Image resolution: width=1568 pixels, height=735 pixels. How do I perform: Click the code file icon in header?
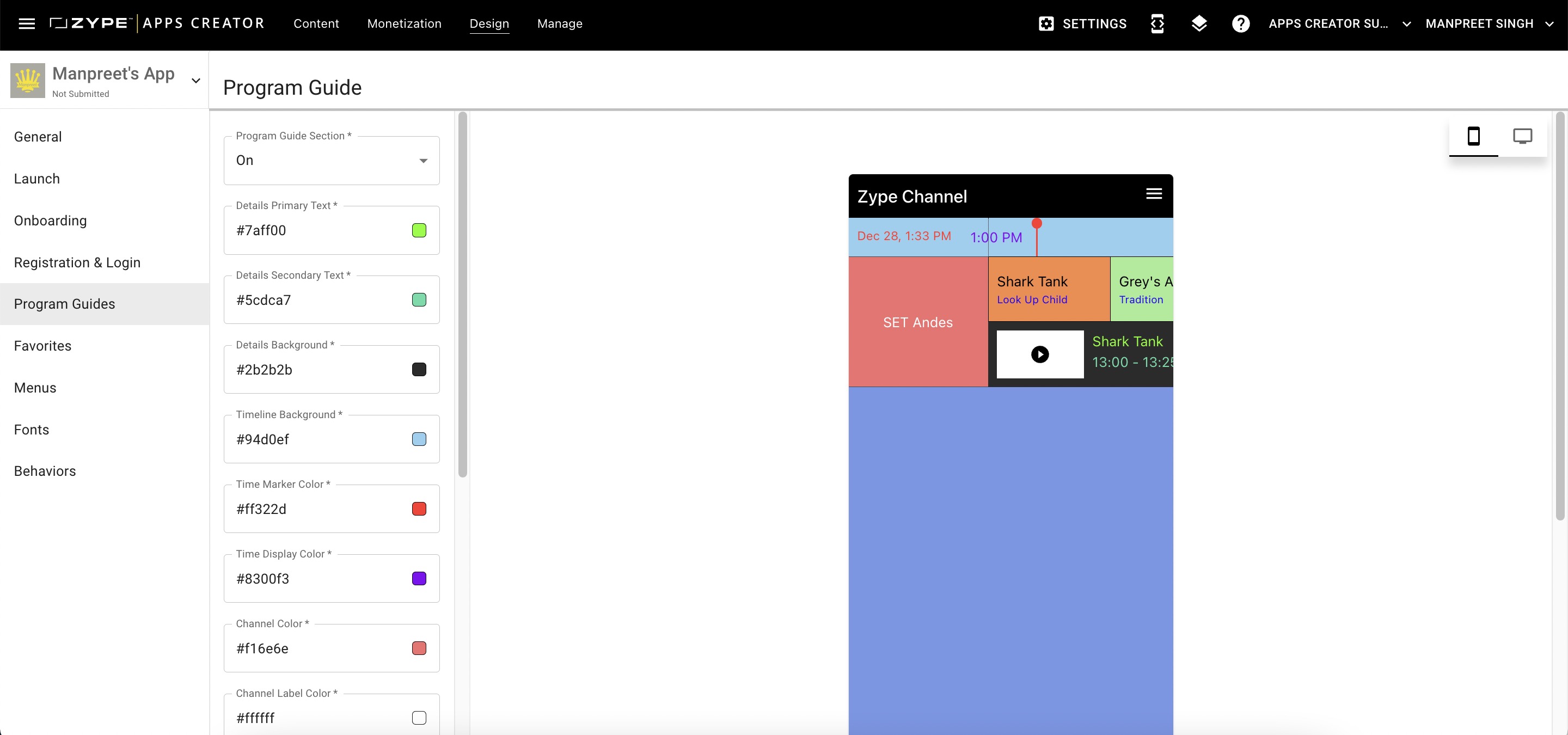click(x=1157, y=24)
